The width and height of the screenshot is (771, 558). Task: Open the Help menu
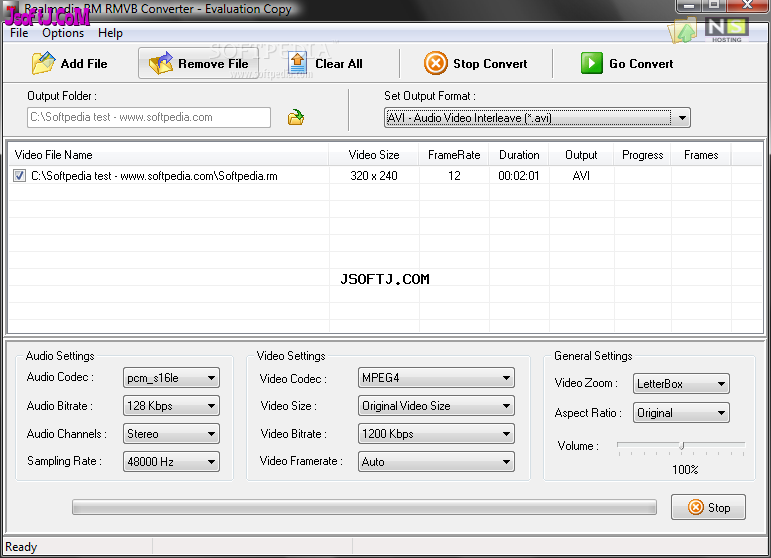pyautogui.click(x=110, y=33)
